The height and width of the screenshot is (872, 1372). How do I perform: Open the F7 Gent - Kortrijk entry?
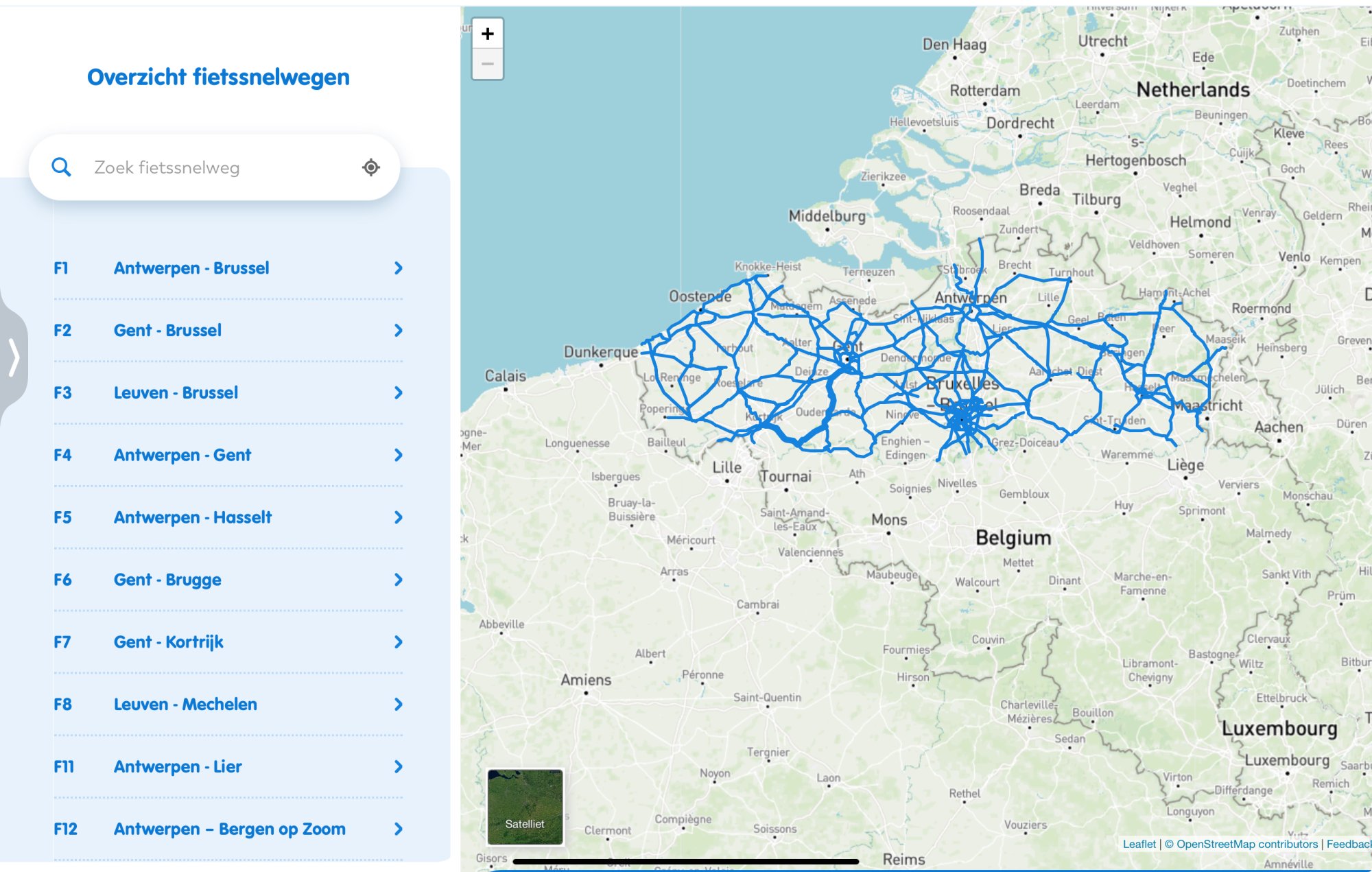click(169, 642)
